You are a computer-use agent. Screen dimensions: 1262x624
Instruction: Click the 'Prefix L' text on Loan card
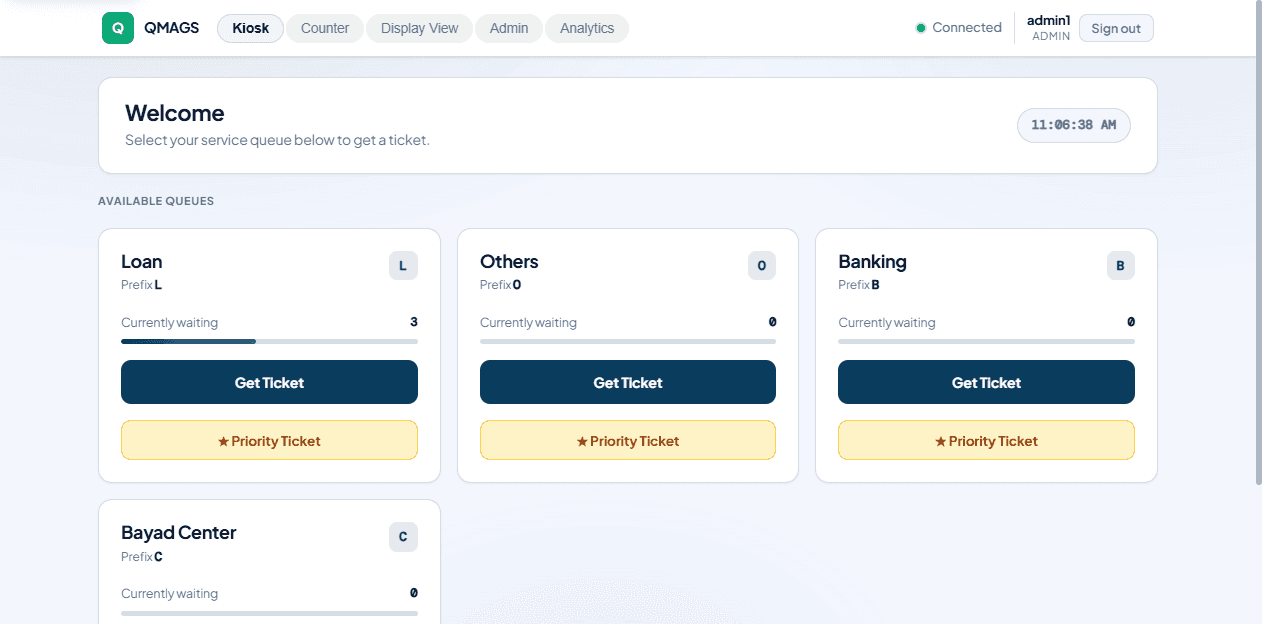click(142, 285)
